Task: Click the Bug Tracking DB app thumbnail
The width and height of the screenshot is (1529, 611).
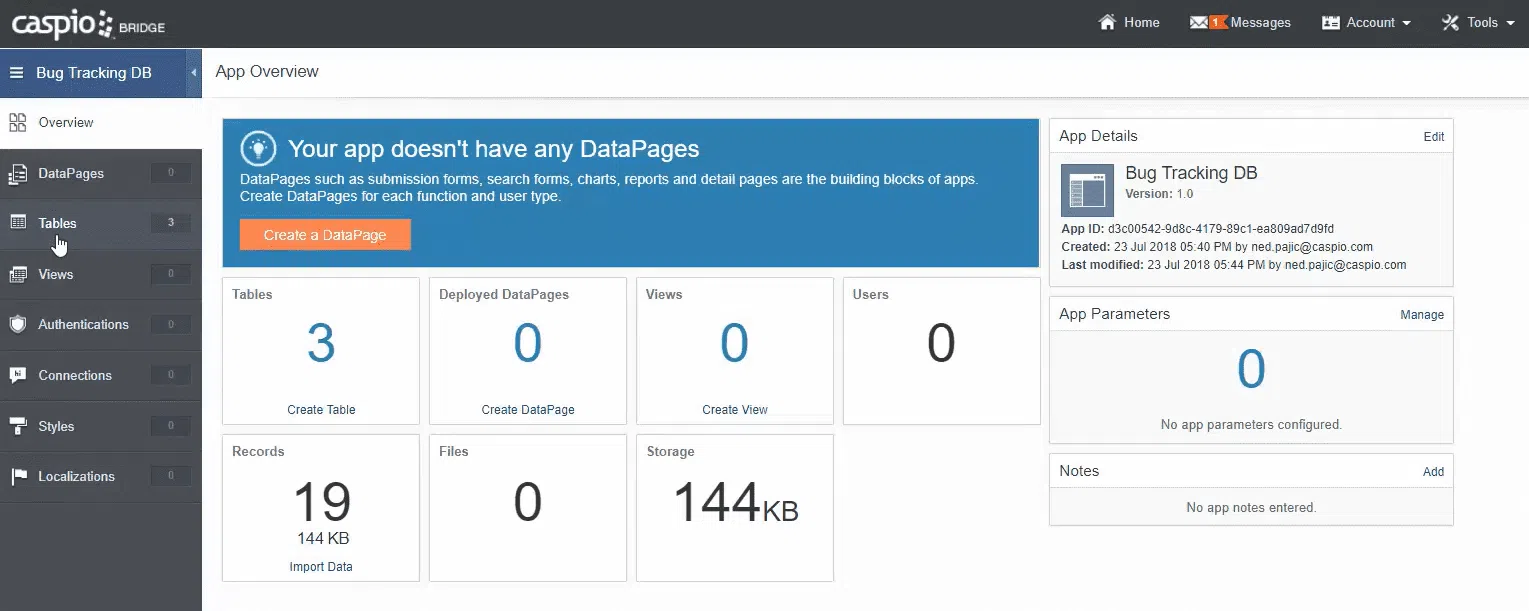Action: [x=1087, y=190]
